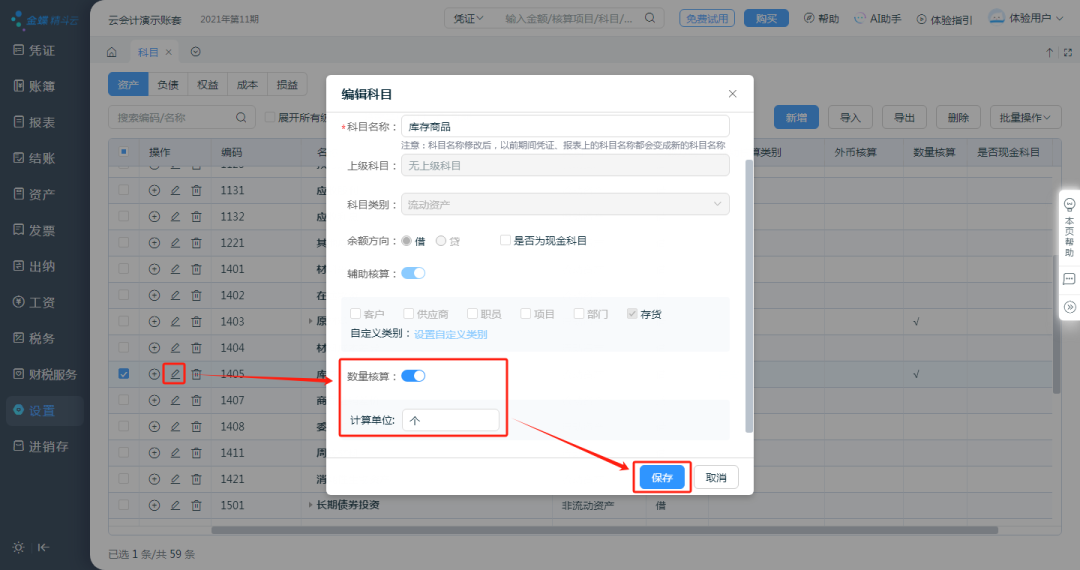The width and height of the screenshot is (1080, 570).
Task: Click the trash icon for row 1421
Action: (196, 478)
